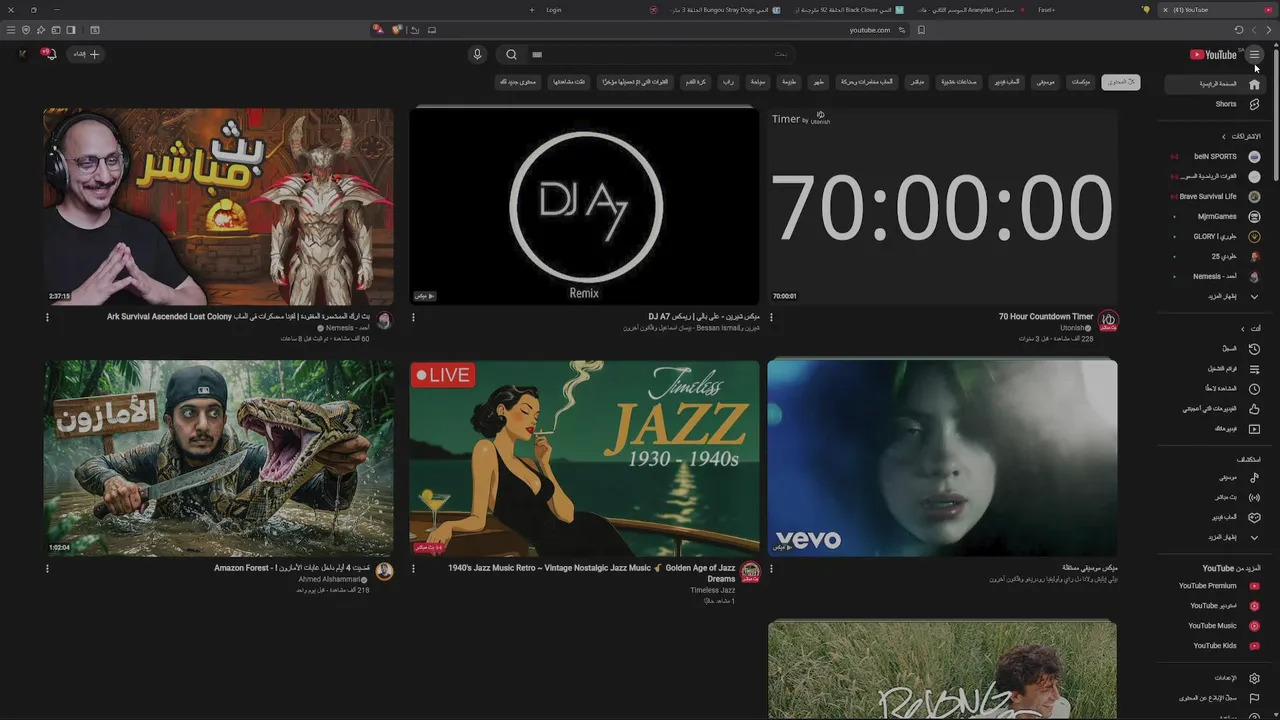1280x720 pixels.
Task: Open the DJ A7 Remix thumbnail
Action: pyautogui.click(x=584, y=206)
